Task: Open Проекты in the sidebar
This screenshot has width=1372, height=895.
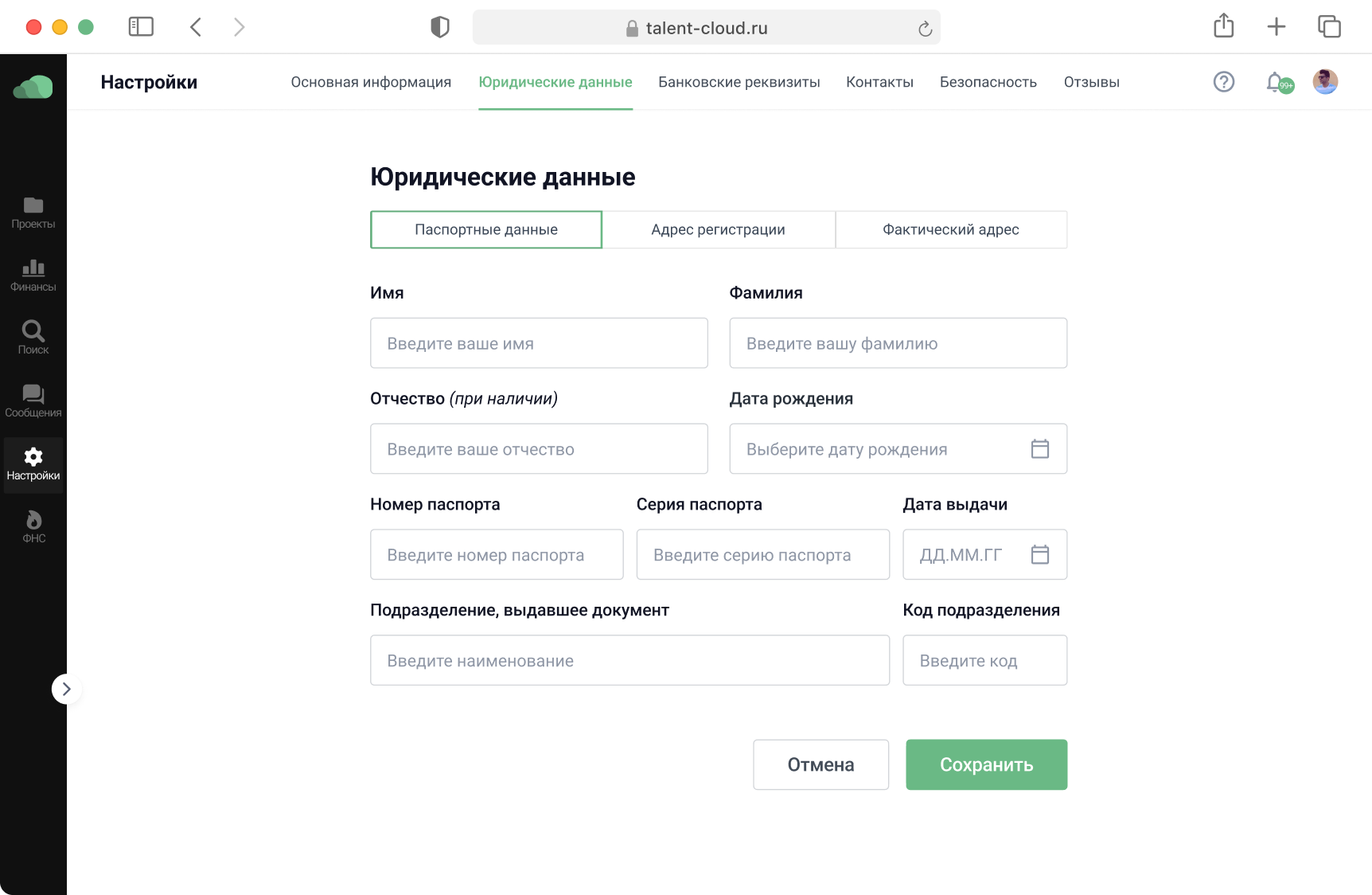Action: pyautogui.click(x=33, y=213)
